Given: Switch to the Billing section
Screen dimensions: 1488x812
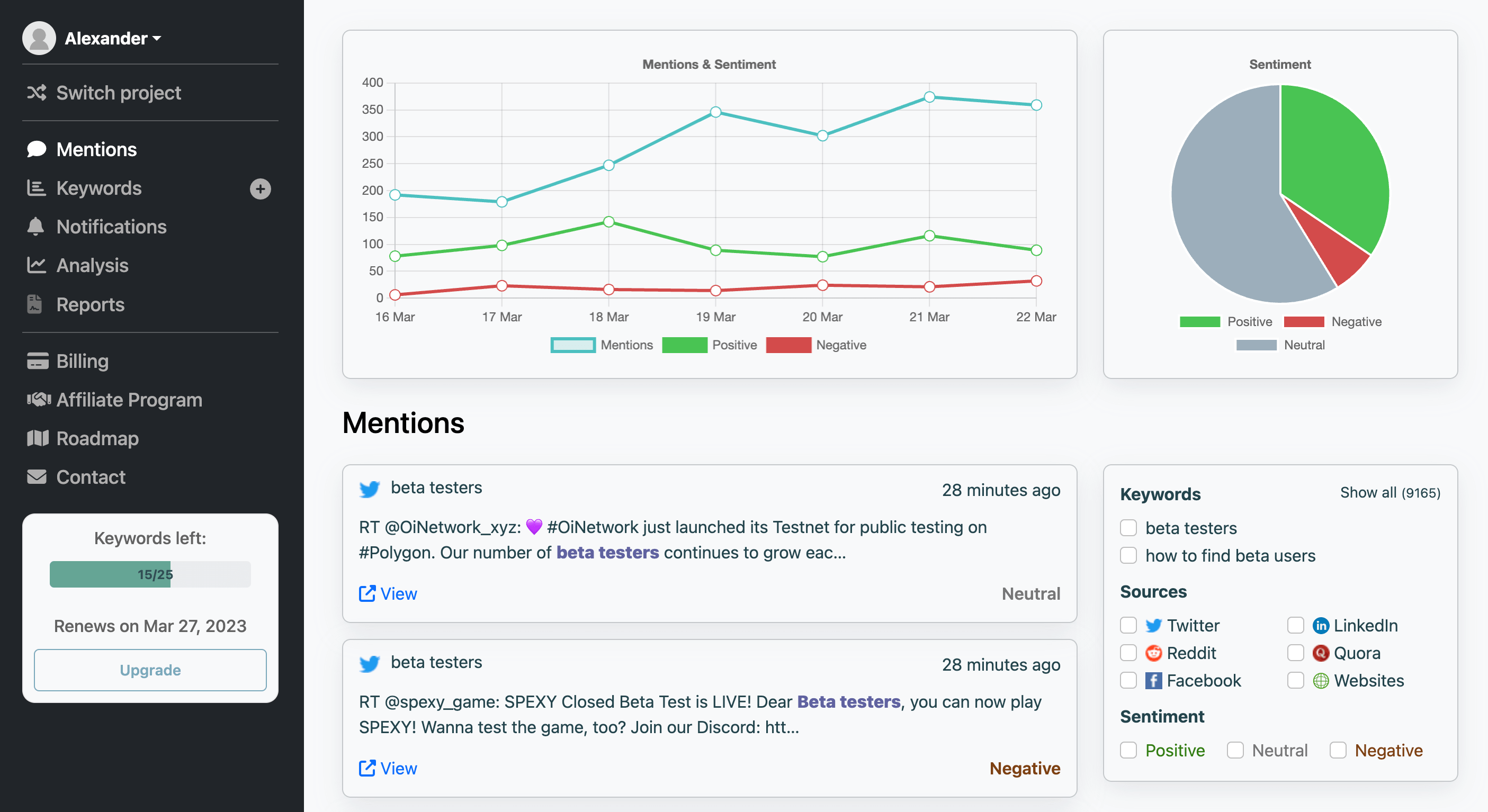Looking at the screenshot, I should pyautogui.click(x=83, y=360).
